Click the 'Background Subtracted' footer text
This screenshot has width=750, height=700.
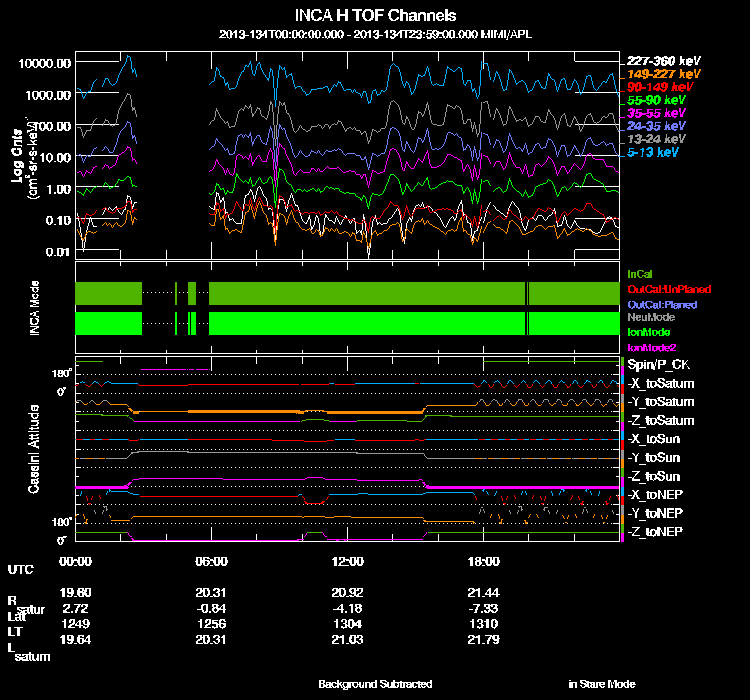pyautogui.click(x=375, y=684)
